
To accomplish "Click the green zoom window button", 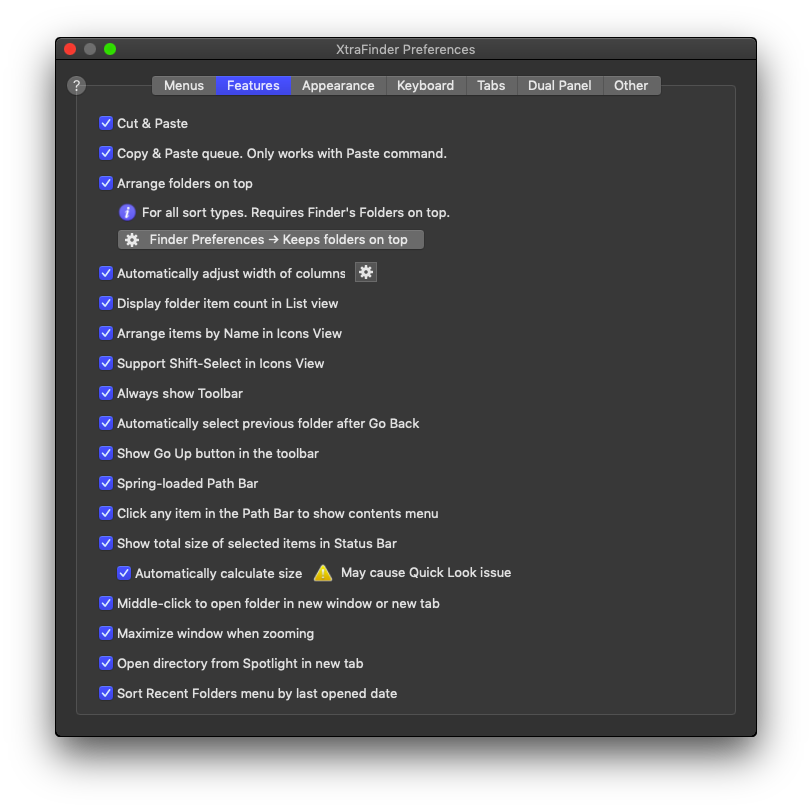I will pos(110,49).
